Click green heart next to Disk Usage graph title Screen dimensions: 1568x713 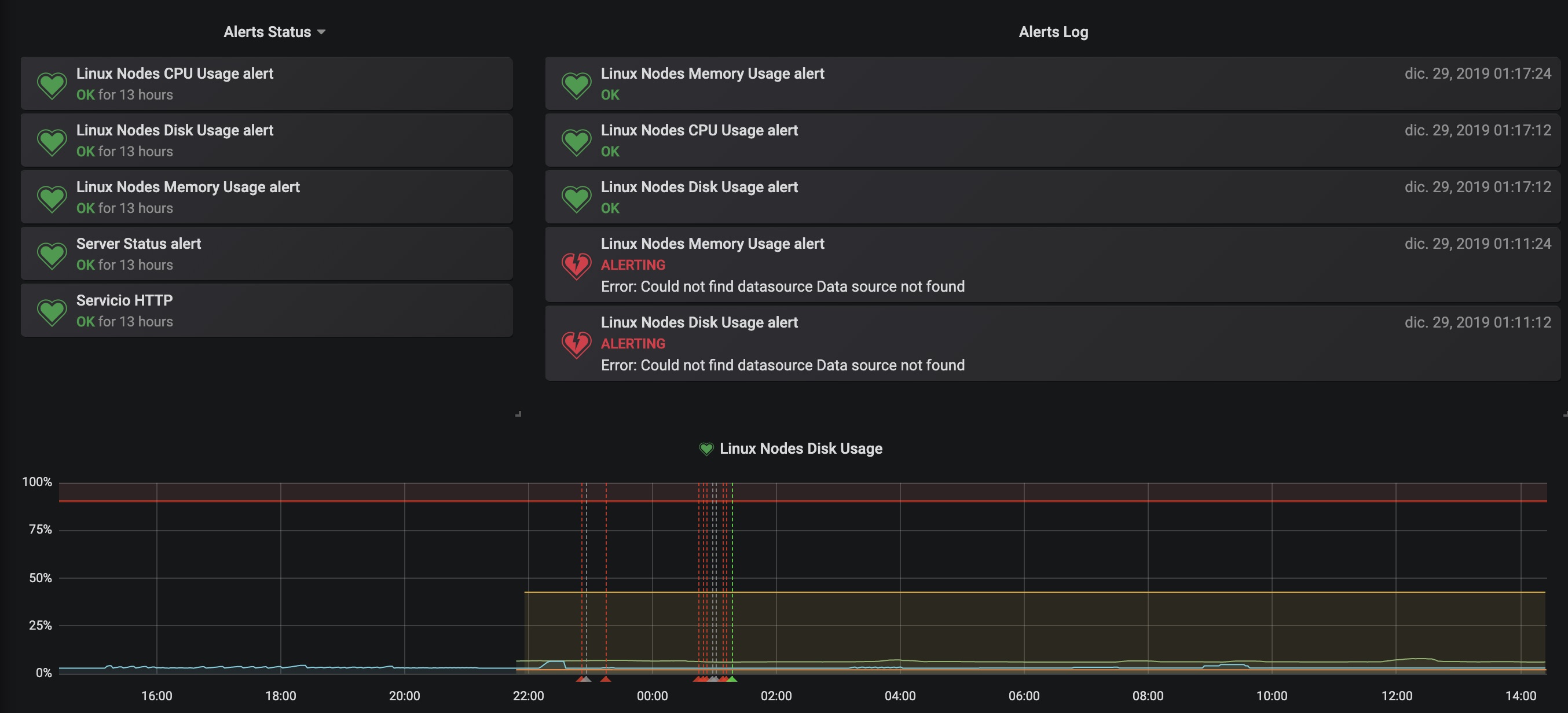point(706,449)
